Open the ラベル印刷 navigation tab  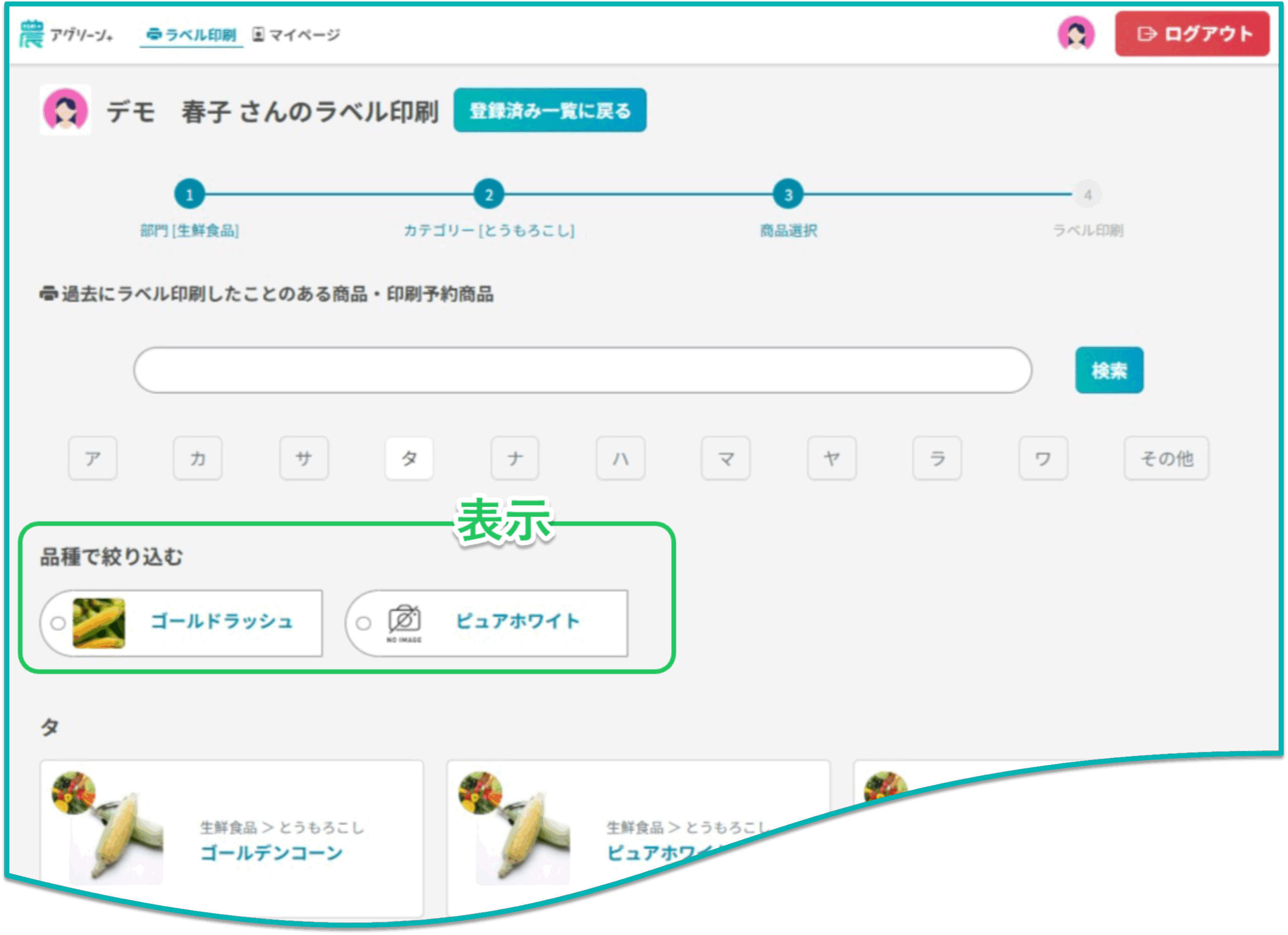click(x=191, y=35)
